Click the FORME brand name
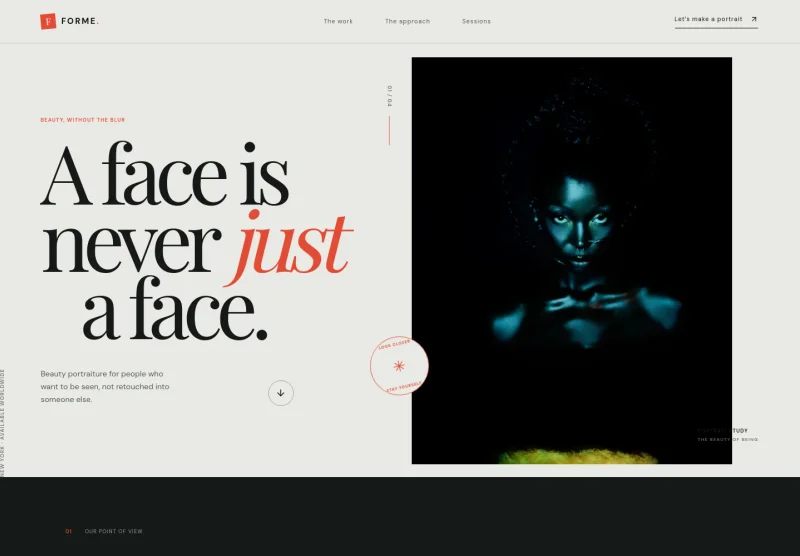 [80, 21]
